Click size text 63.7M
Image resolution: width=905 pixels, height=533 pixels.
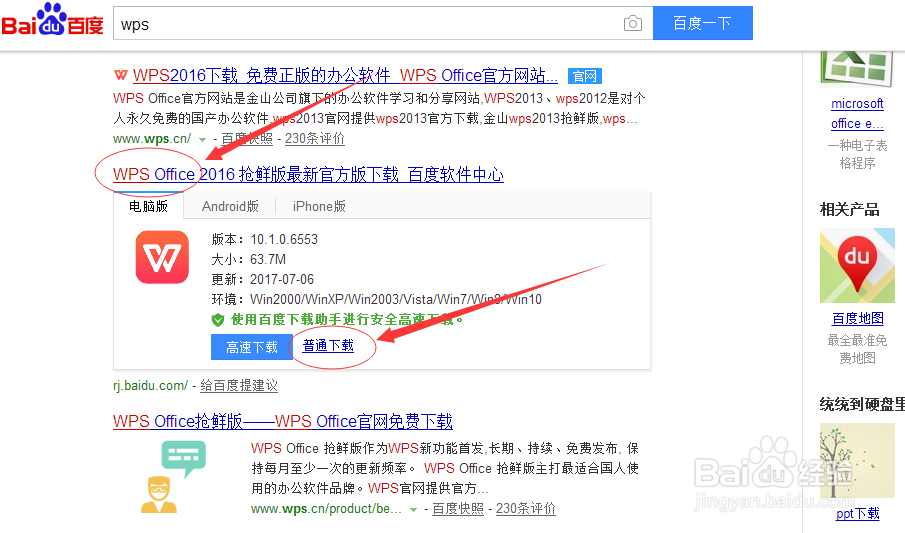coord(268,259)
